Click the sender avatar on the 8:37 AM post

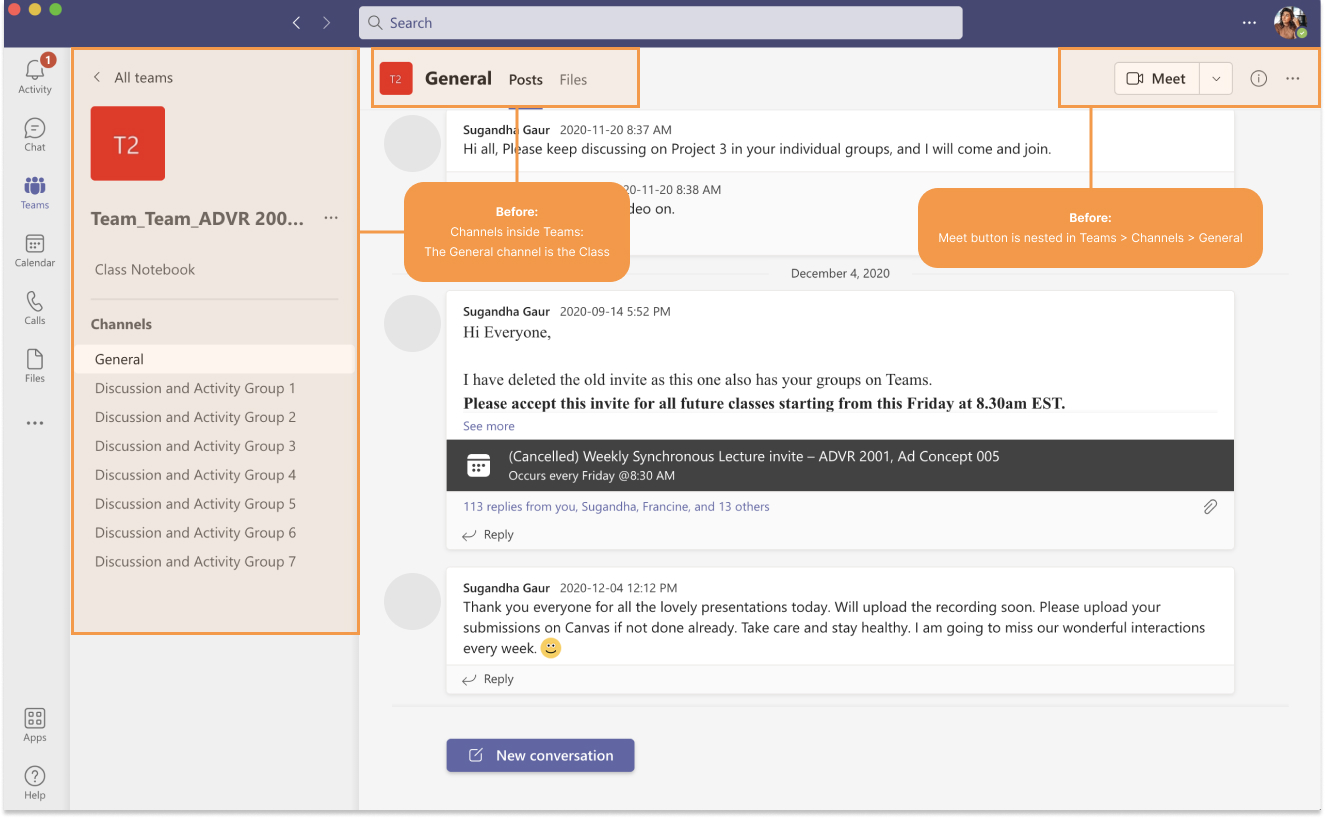click(x=412, y=143)
